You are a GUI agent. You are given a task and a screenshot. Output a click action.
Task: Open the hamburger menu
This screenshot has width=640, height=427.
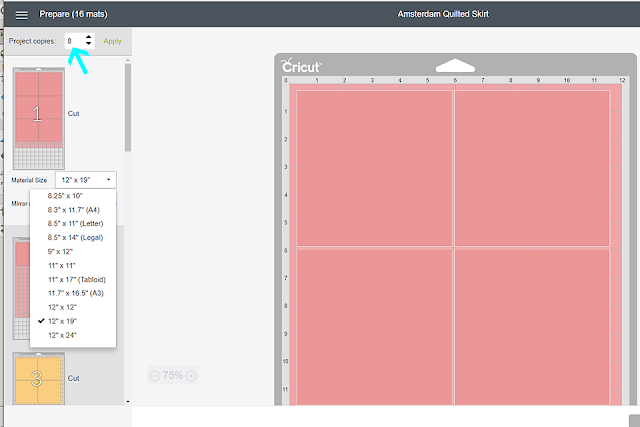22,15
